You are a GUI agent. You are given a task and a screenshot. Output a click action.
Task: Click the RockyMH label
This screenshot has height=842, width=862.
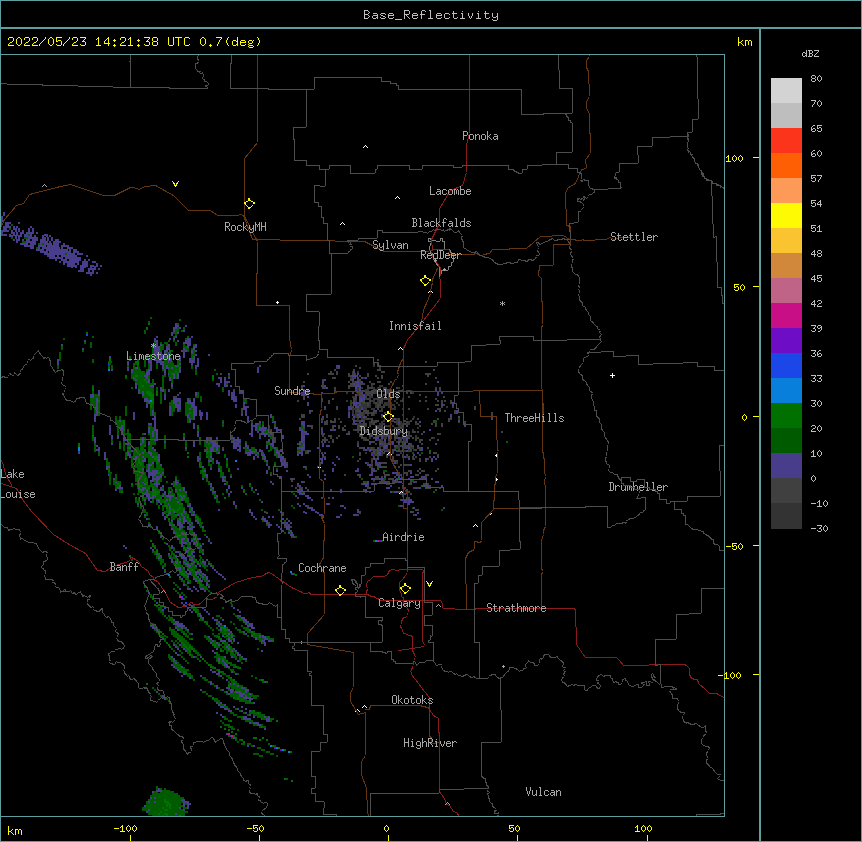[245, 227]
